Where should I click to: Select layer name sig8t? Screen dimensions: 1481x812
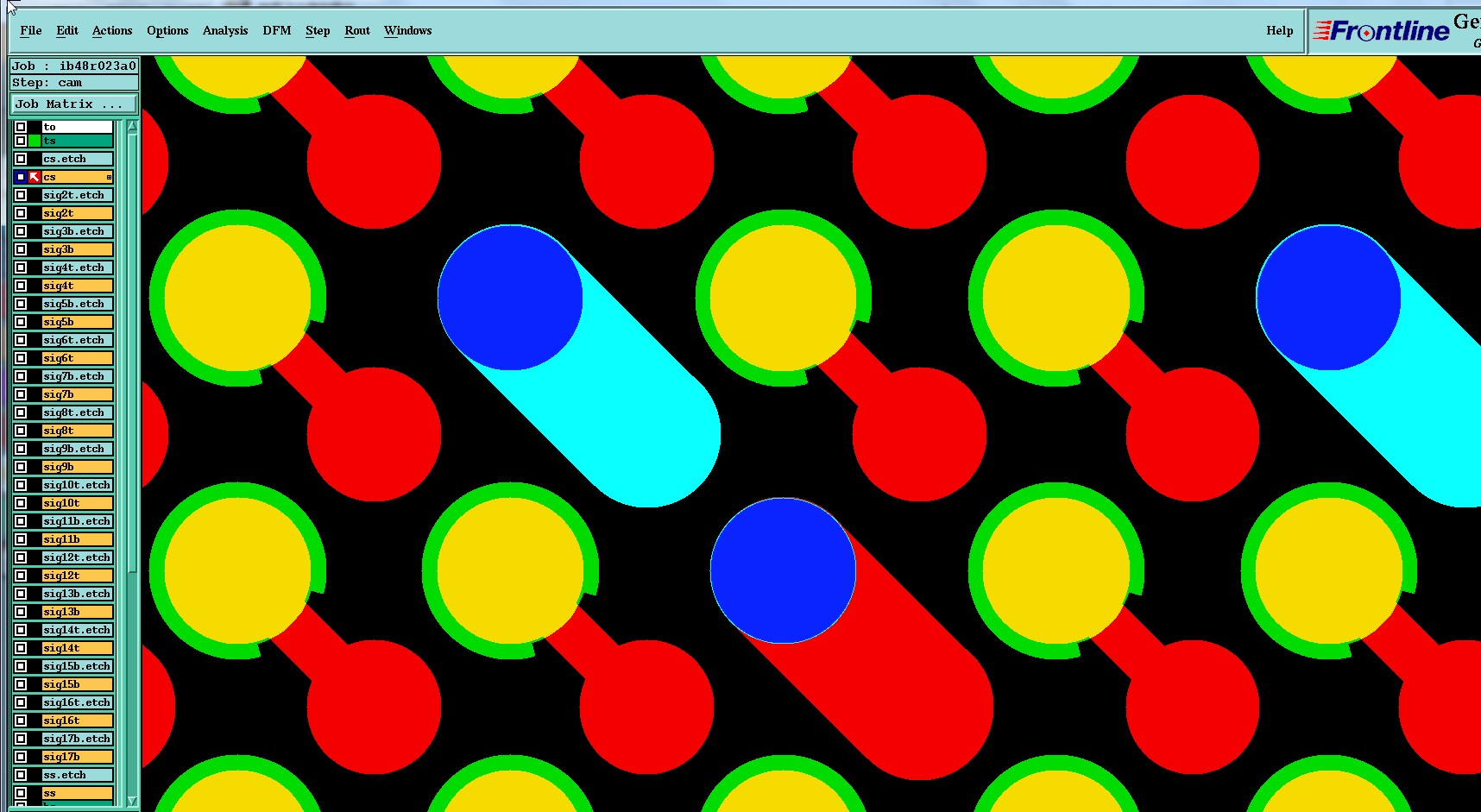(78, 431)
